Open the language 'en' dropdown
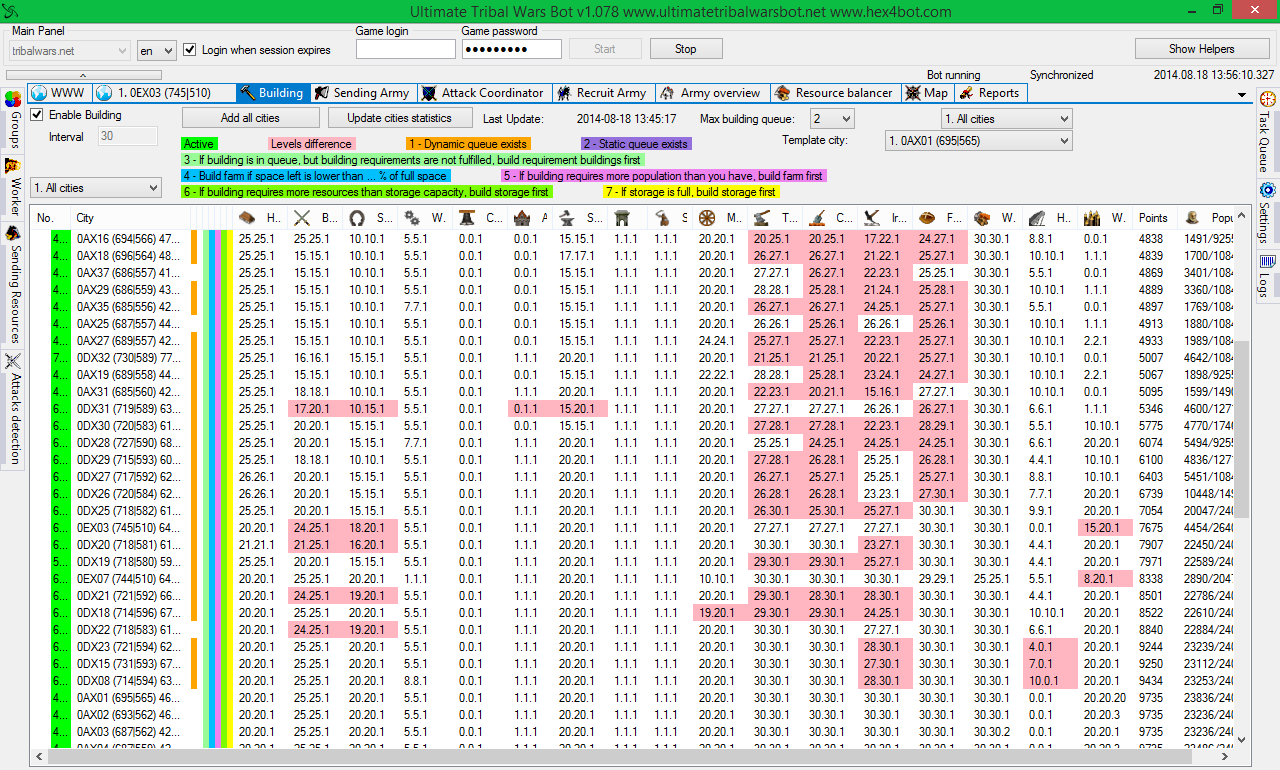1280x770 pixels. point(155,50)
